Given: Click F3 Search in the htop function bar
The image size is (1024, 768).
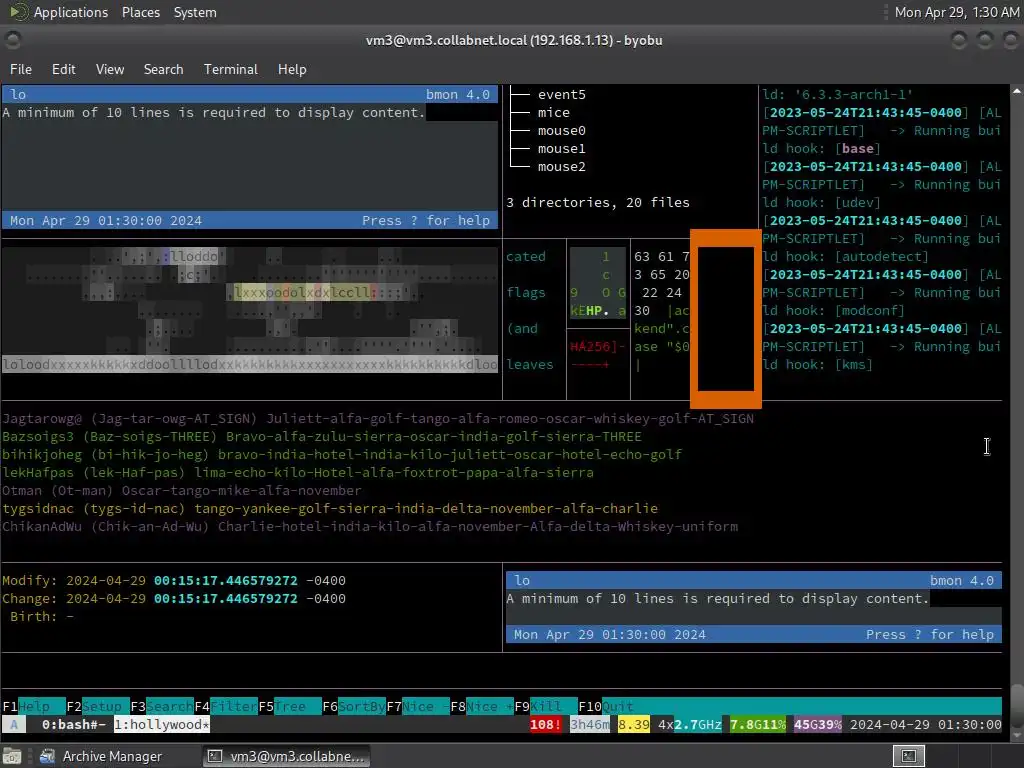Looking at the screenshot, I should [x=161, y=707].
